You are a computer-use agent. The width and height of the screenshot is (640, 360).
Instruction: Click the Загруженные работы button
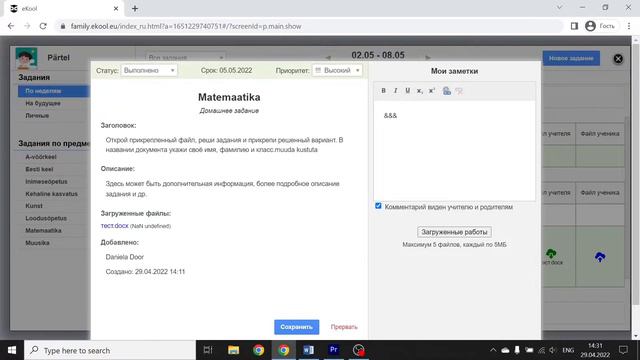pyautogui.click(x=454, y=232)
